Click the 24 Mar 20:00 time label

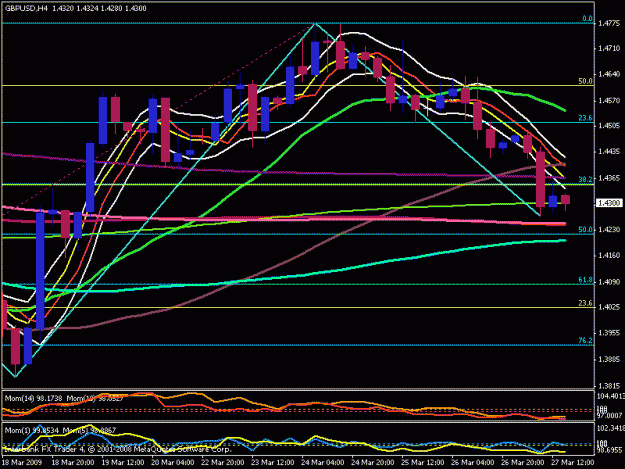click(x=373, y=463)
